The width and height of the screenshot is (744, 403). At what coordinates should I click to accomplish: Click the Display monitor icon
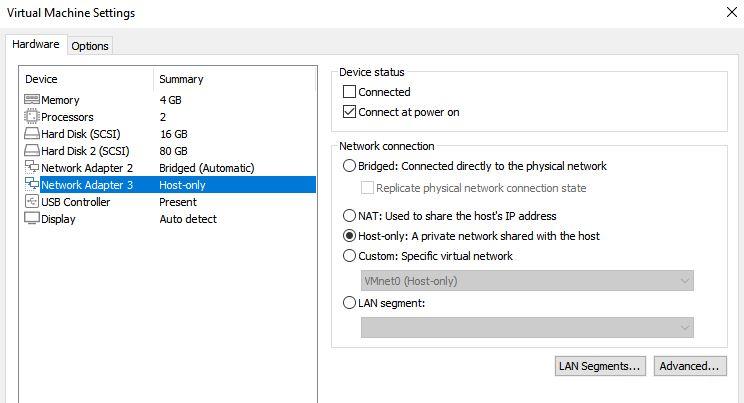pos(32,218)
